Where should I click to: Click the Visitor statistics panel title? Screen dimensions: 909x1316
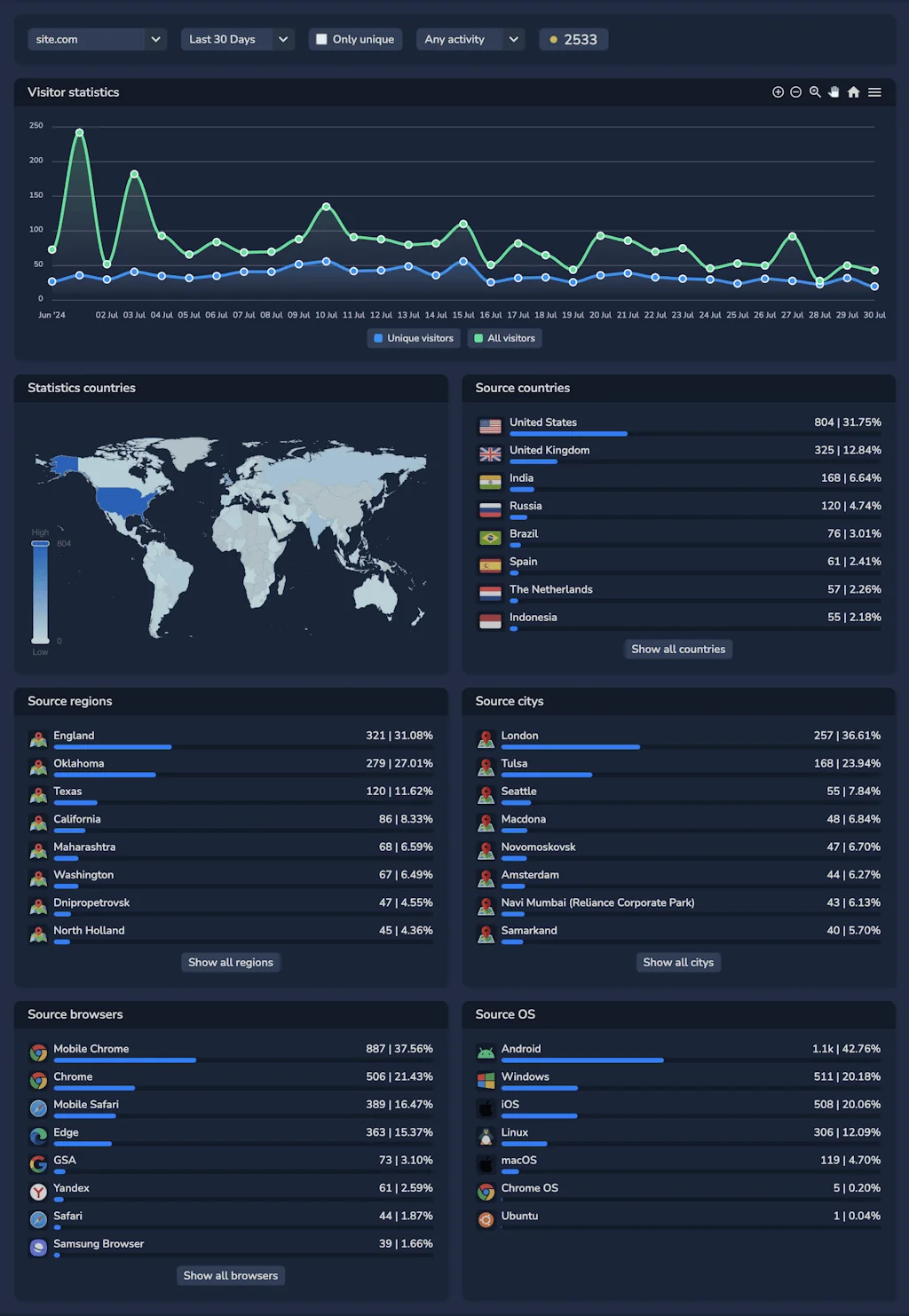point(74,91)
